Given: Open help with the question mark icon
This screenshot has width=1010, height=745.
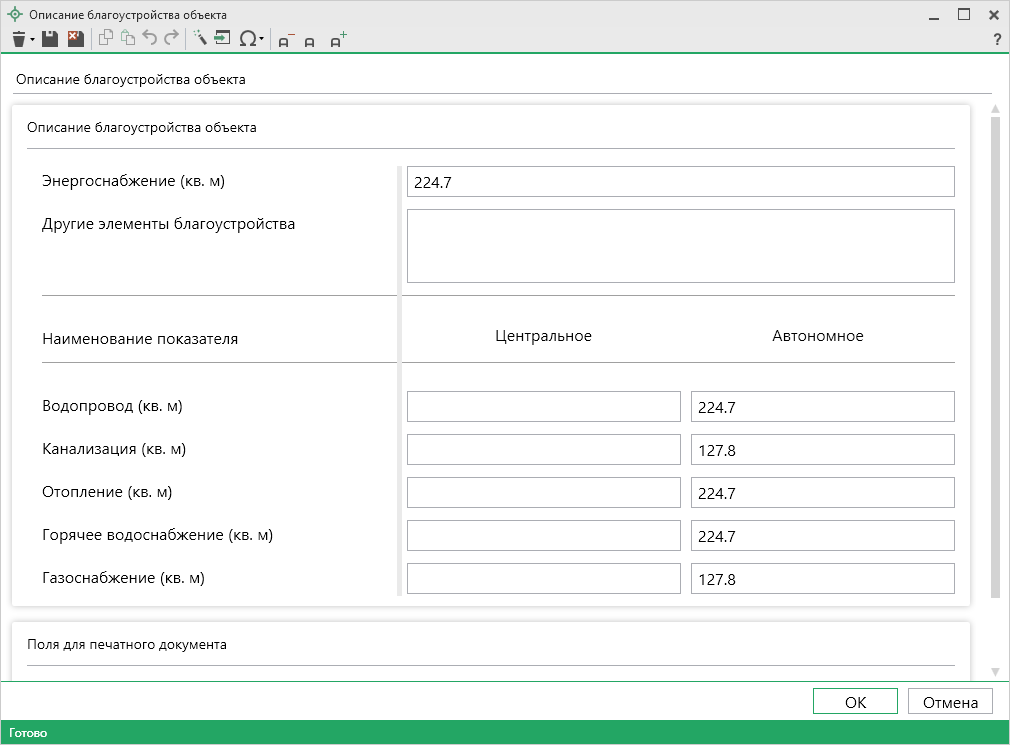Looking at the screenshot, I should coord(996,40).
